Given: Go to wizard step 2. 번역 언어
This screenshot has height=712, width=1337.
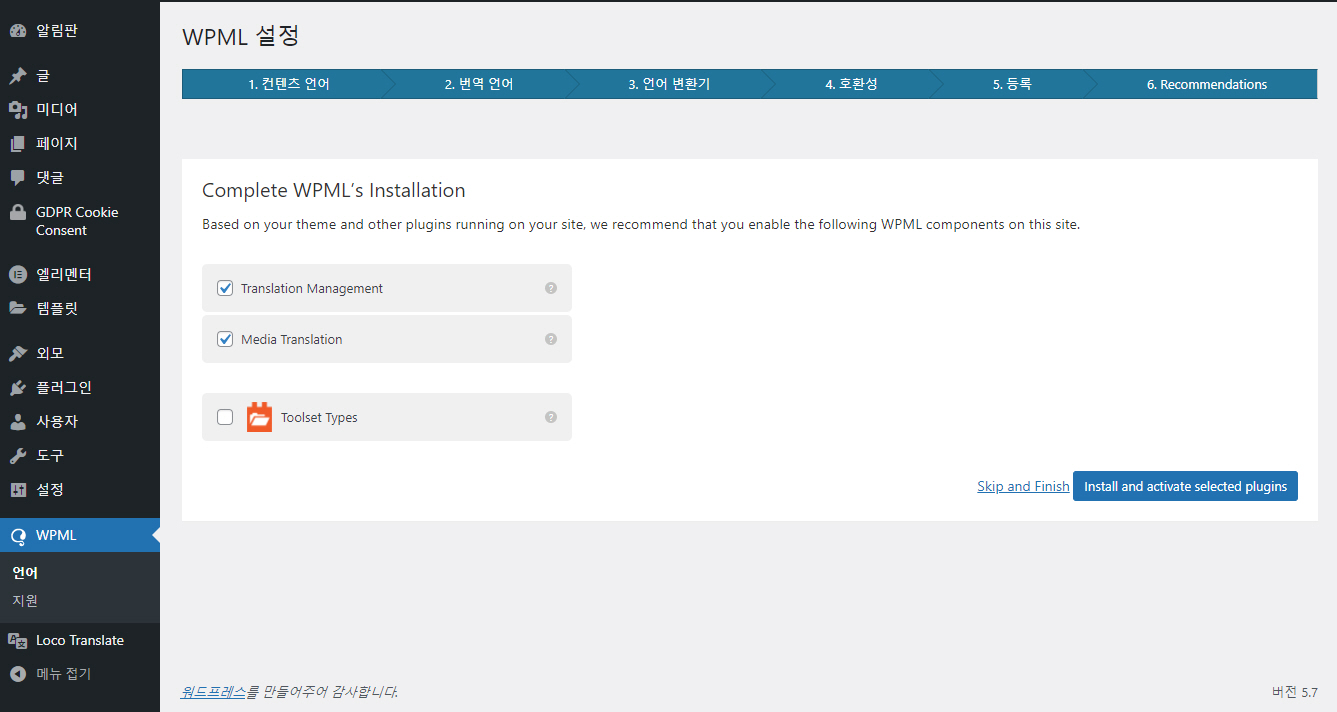Looking at the screenshot, I should (x=479, y=84).
